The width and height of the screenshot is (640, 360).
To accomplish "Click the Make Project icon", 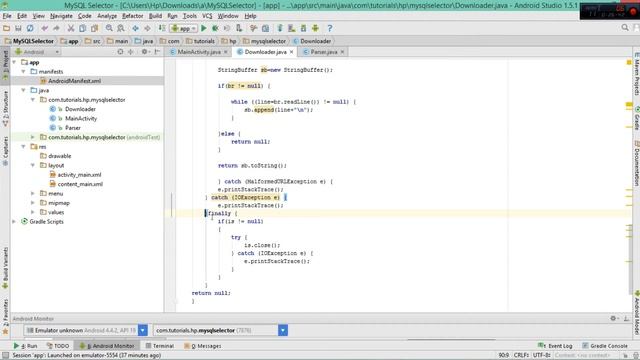I will click(x=162, y=28).
